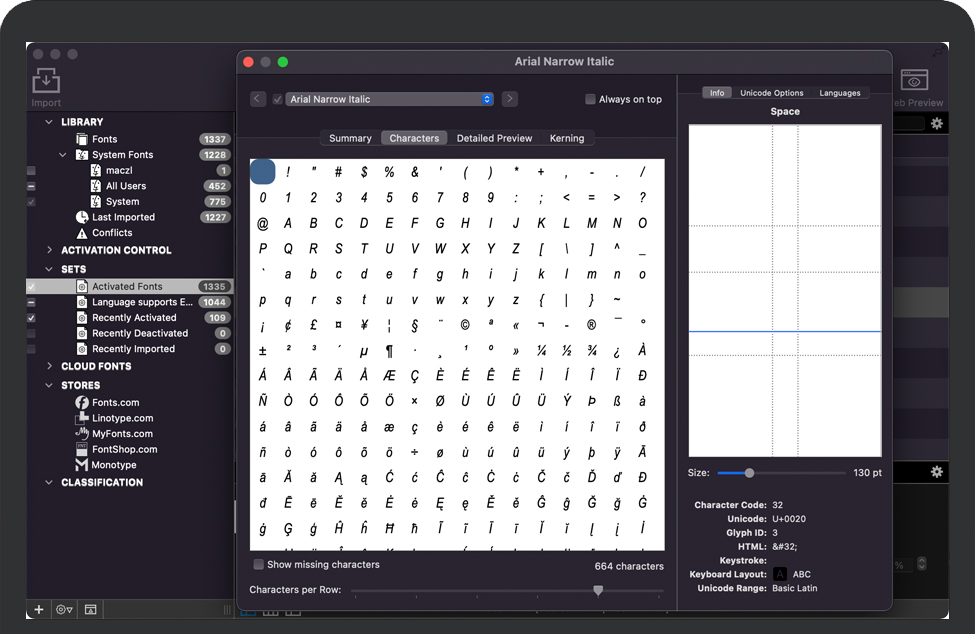Switch to the Kerning tab

(566, 138)
